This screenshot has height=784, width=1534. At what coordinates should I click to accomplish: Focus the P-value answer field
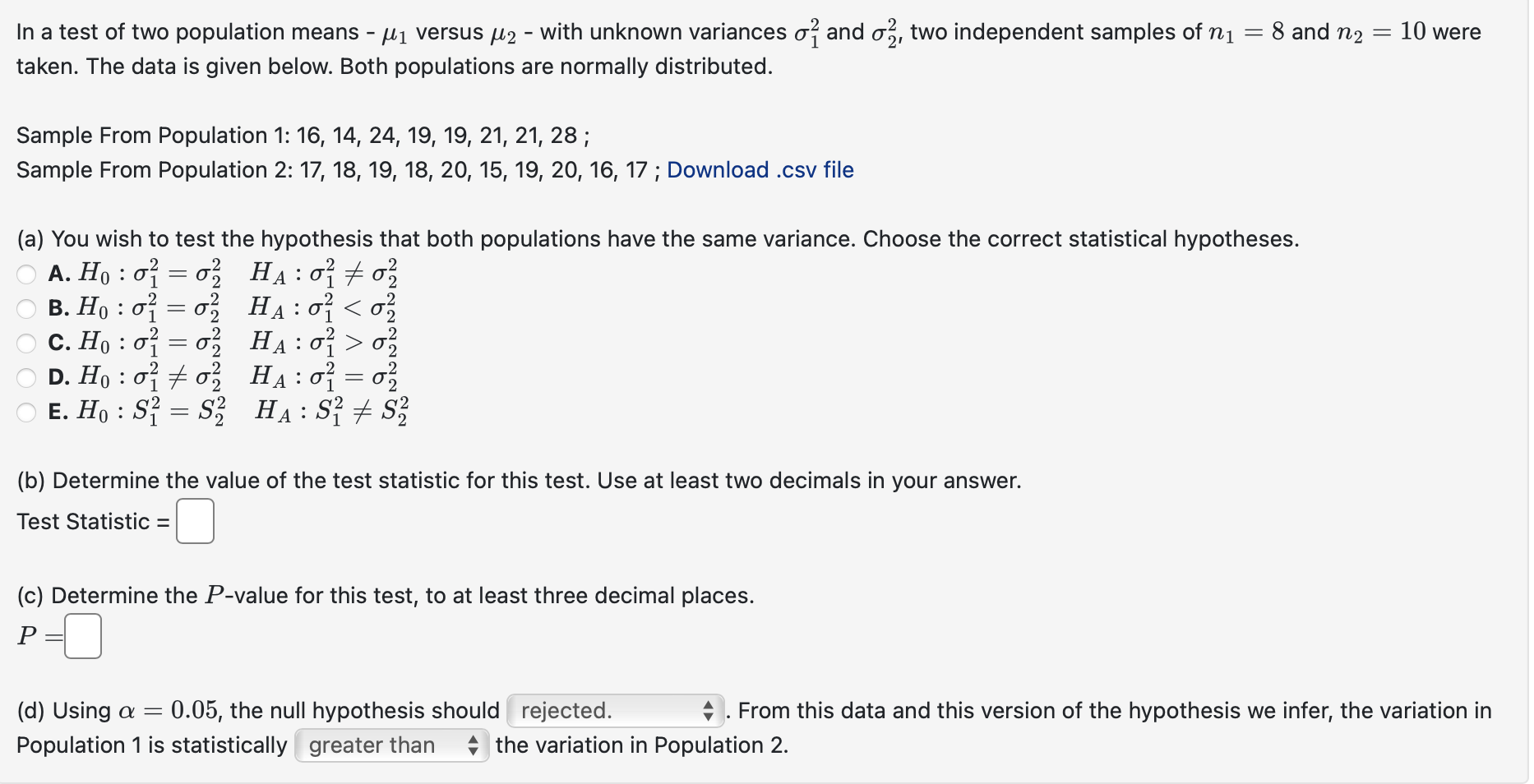(x=83, y=636)
